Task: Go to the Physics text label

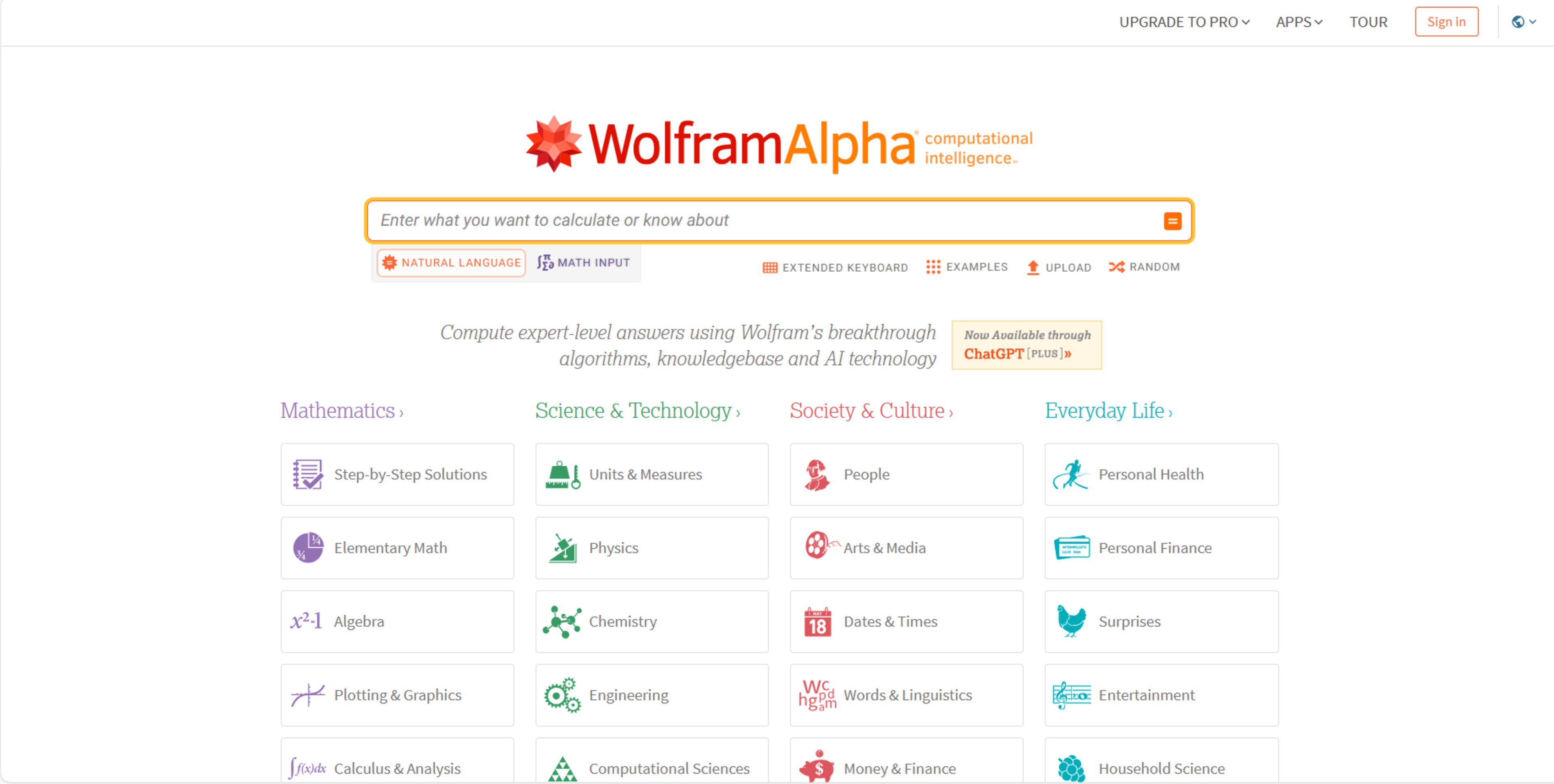Action: pyautogui.click(x=614, y=548)
